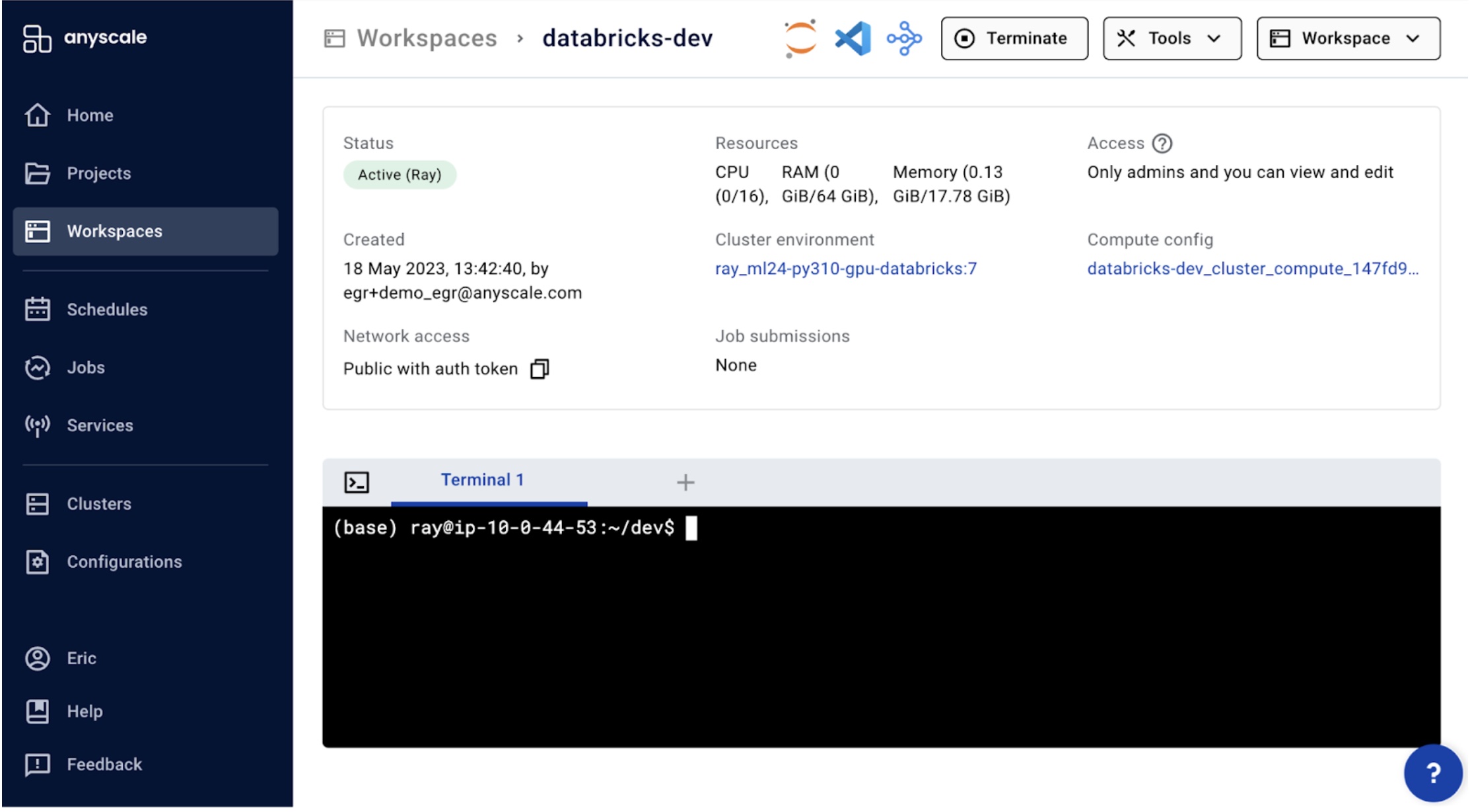Open Jupyter notebook icon in header
The image size is (1470, 812).
click(x=800, y=38)
